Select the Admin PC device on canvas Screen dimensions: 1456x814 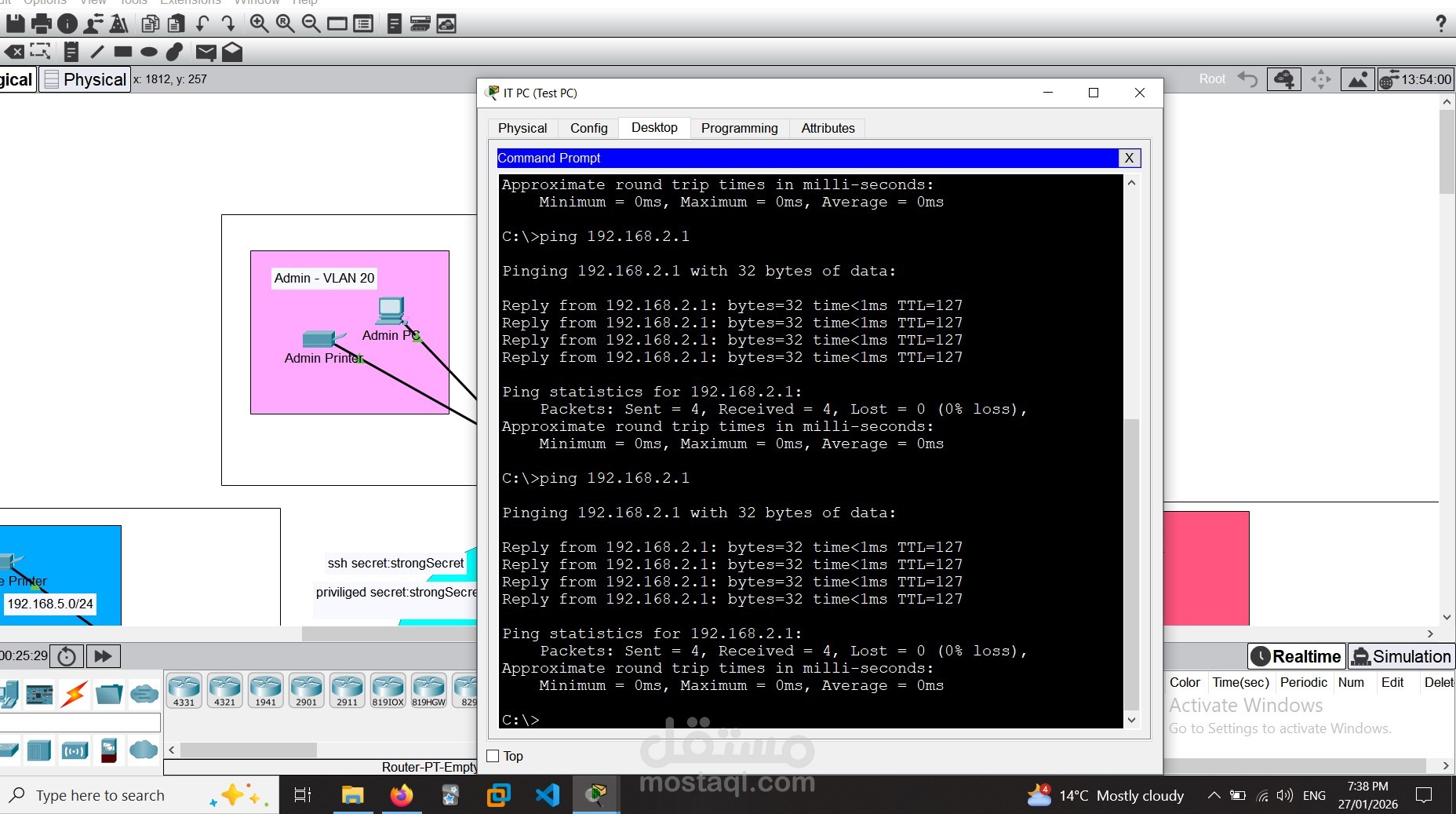(391, 311)
